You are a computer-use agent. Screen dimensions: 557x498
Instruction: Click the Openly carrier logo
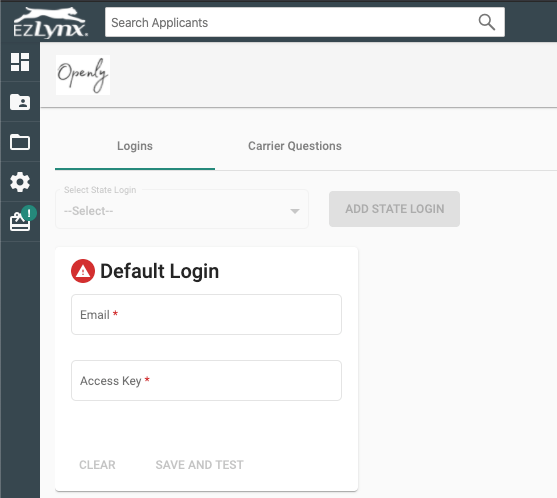83,75
